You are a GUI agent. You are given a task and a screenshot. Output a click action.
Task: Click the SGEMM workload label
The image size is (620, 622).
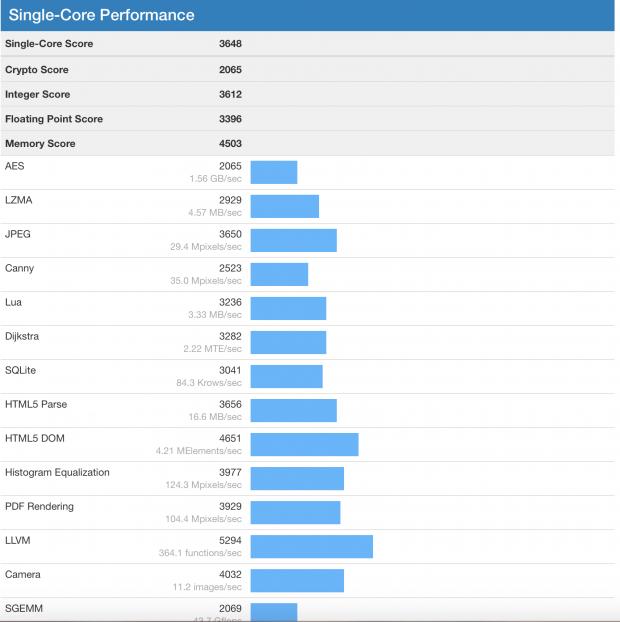tap(24, 608)
